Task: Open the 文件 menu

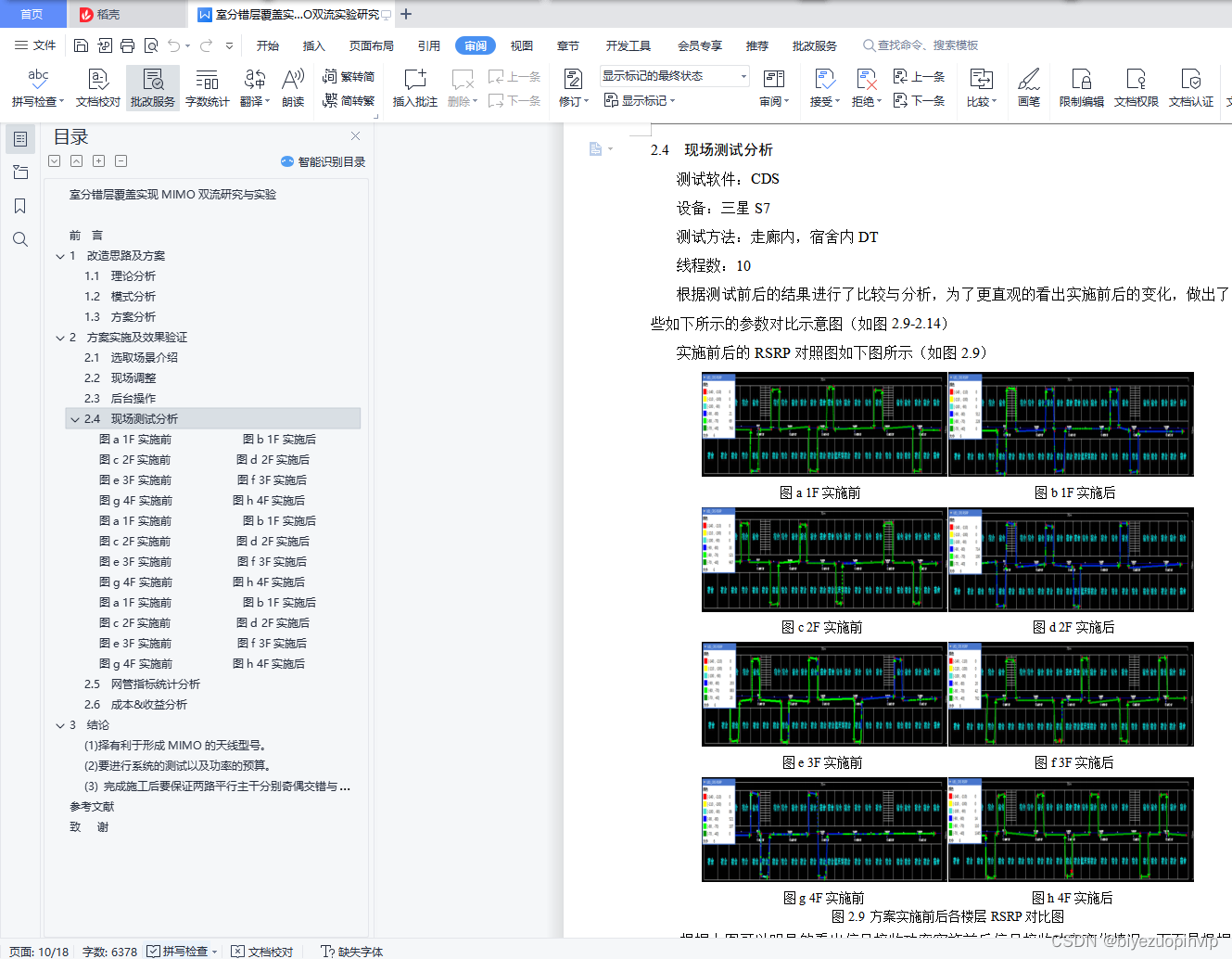Action: 35,45
